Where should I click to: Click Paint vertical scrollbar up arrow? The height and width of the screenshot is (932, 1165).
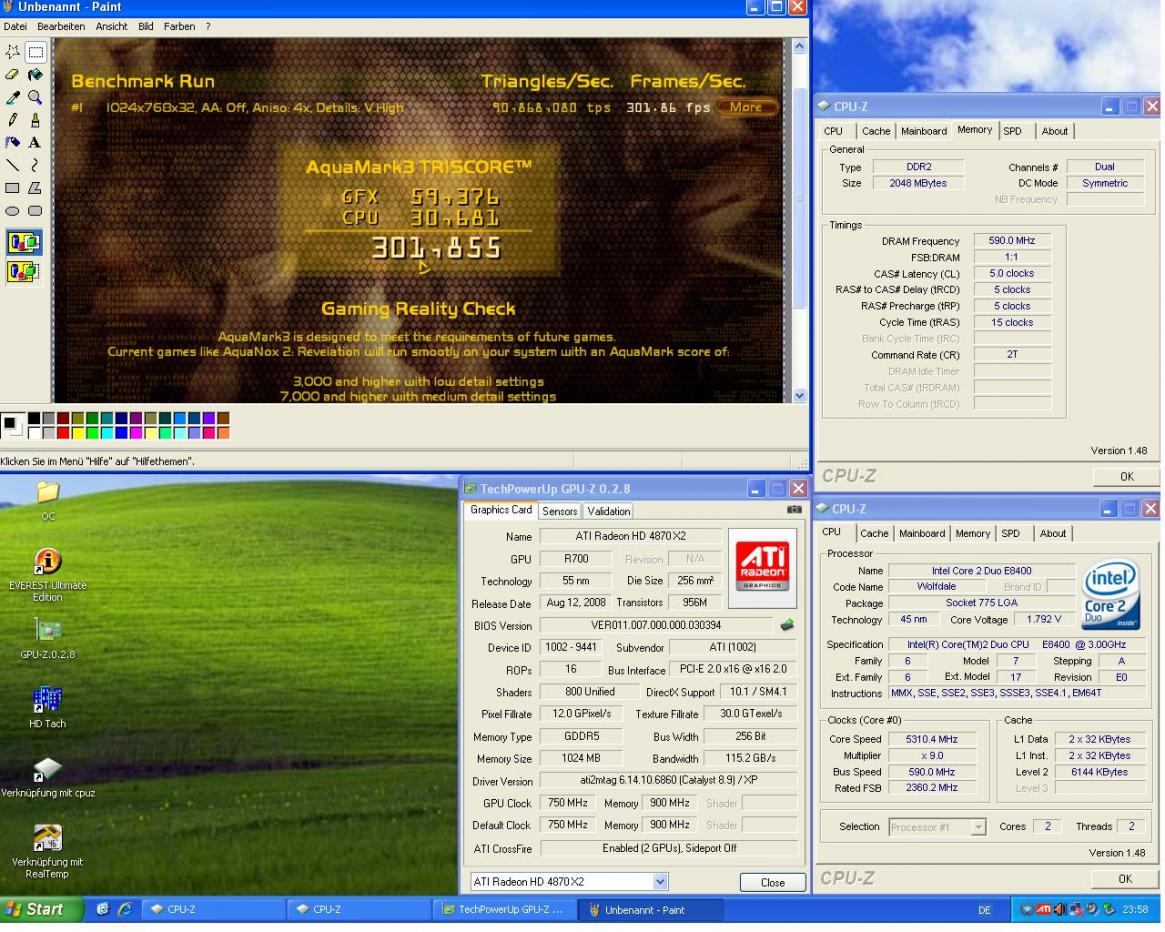click(799, 46)
